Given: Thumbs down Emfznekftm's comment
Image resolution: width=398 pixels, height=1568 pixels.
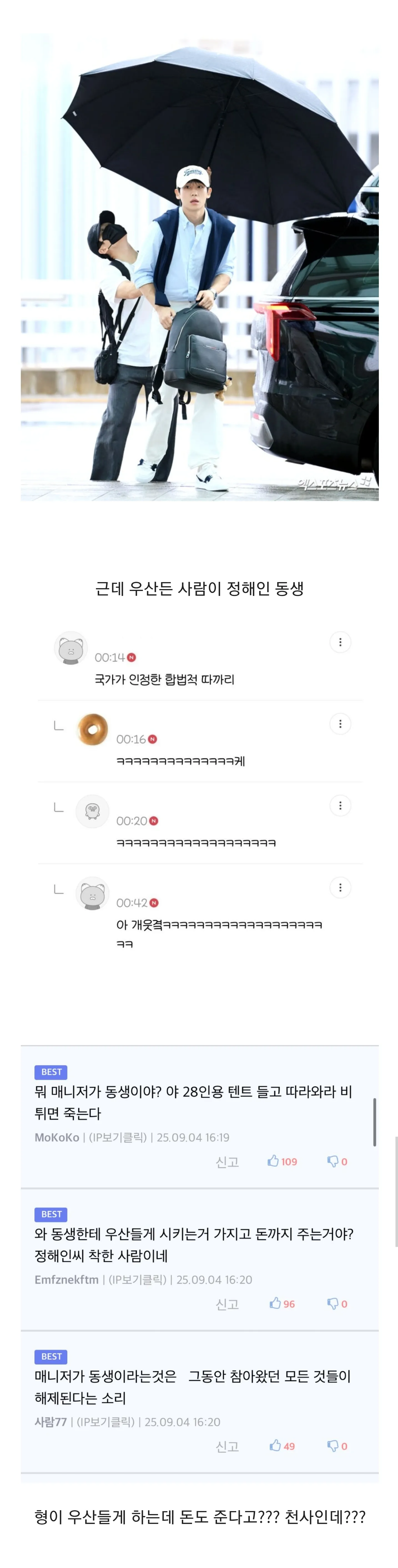Looking at the screenshot, I should (337, 1304).
